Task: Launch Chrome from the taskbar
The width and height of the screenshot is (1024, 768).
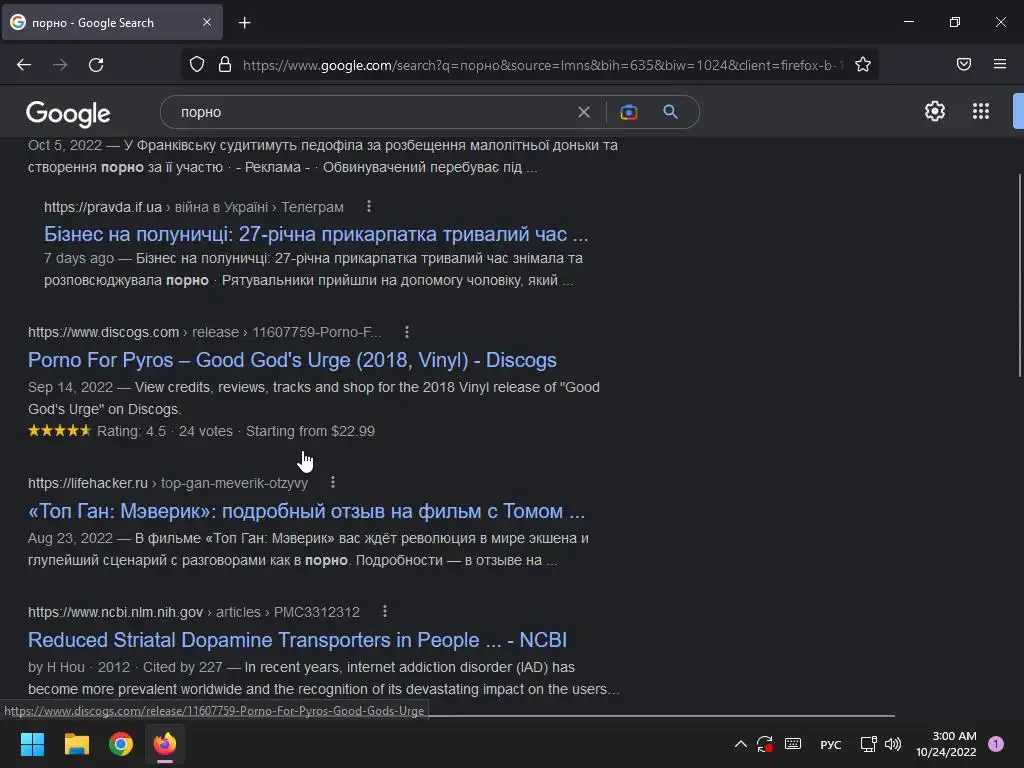Action: click(121, 744)
